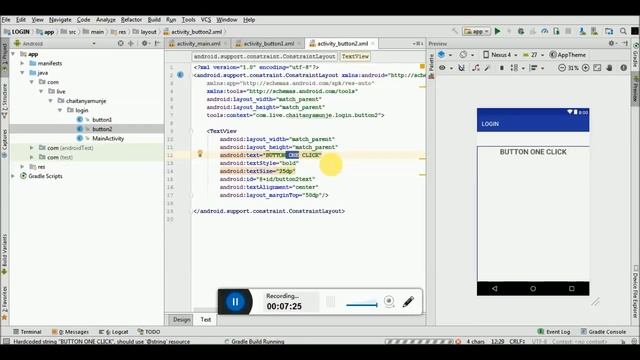The height and width of the screenshot is (360, 640).
Task: Open design surface layers dropdown
Action: click(444, 55)
